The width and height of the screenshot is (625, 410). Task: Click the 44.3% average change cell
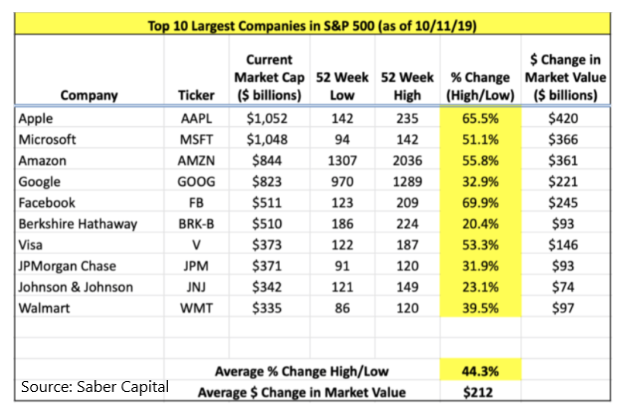coord(480,371)
